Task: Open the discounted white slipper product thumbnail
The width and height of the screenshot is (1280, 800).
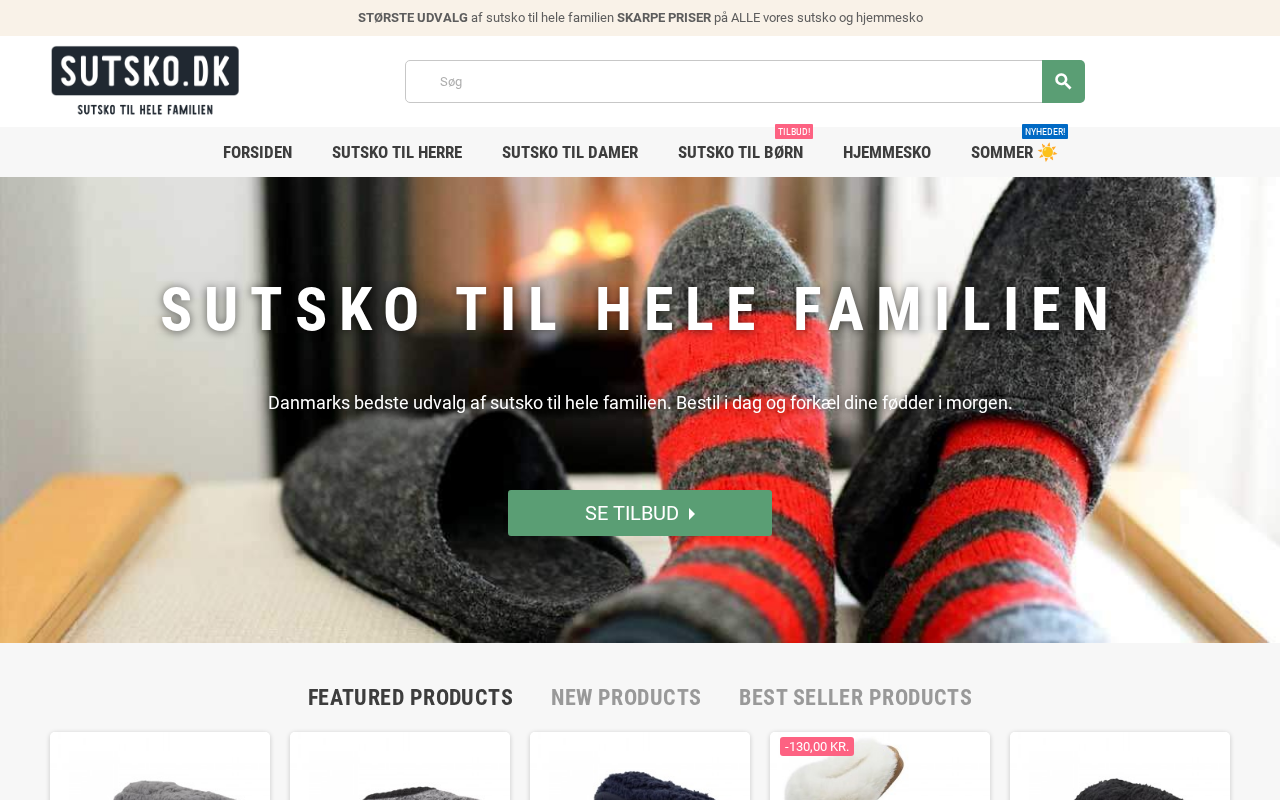Action: (880, 768)
